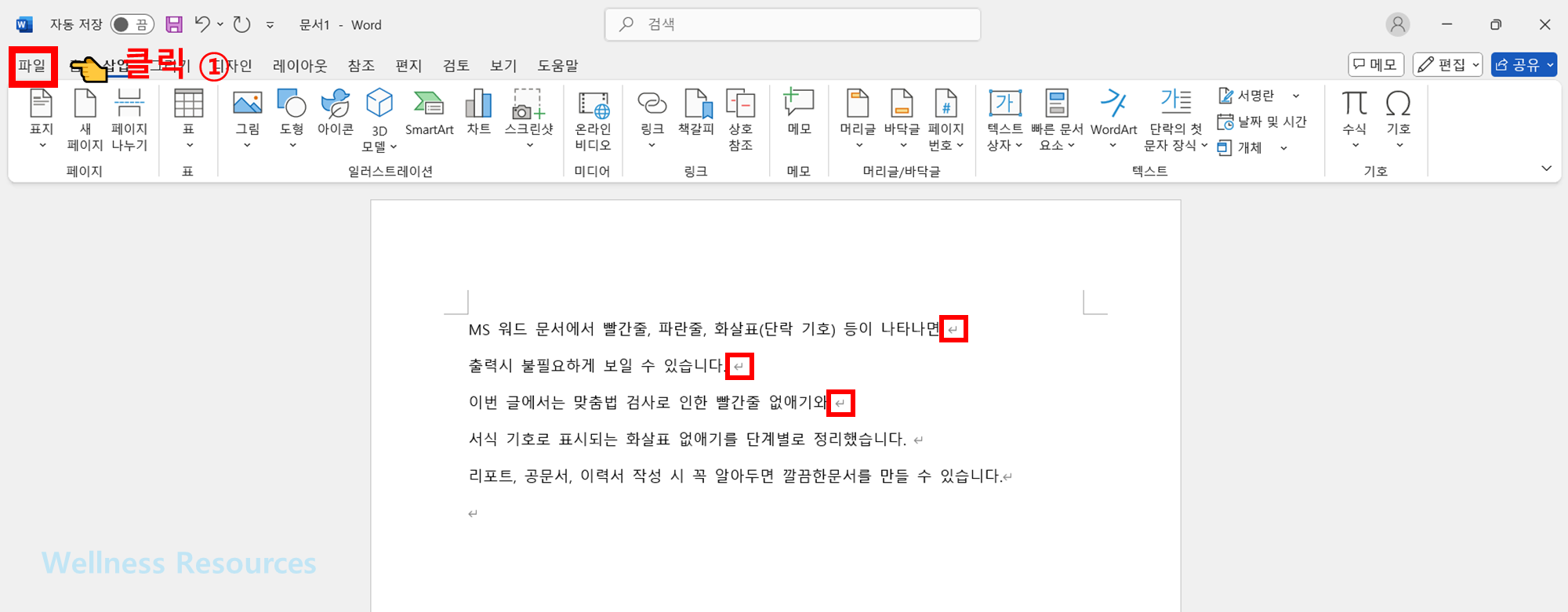Switch to the 보기 ribbon tab

click(503, 66)
